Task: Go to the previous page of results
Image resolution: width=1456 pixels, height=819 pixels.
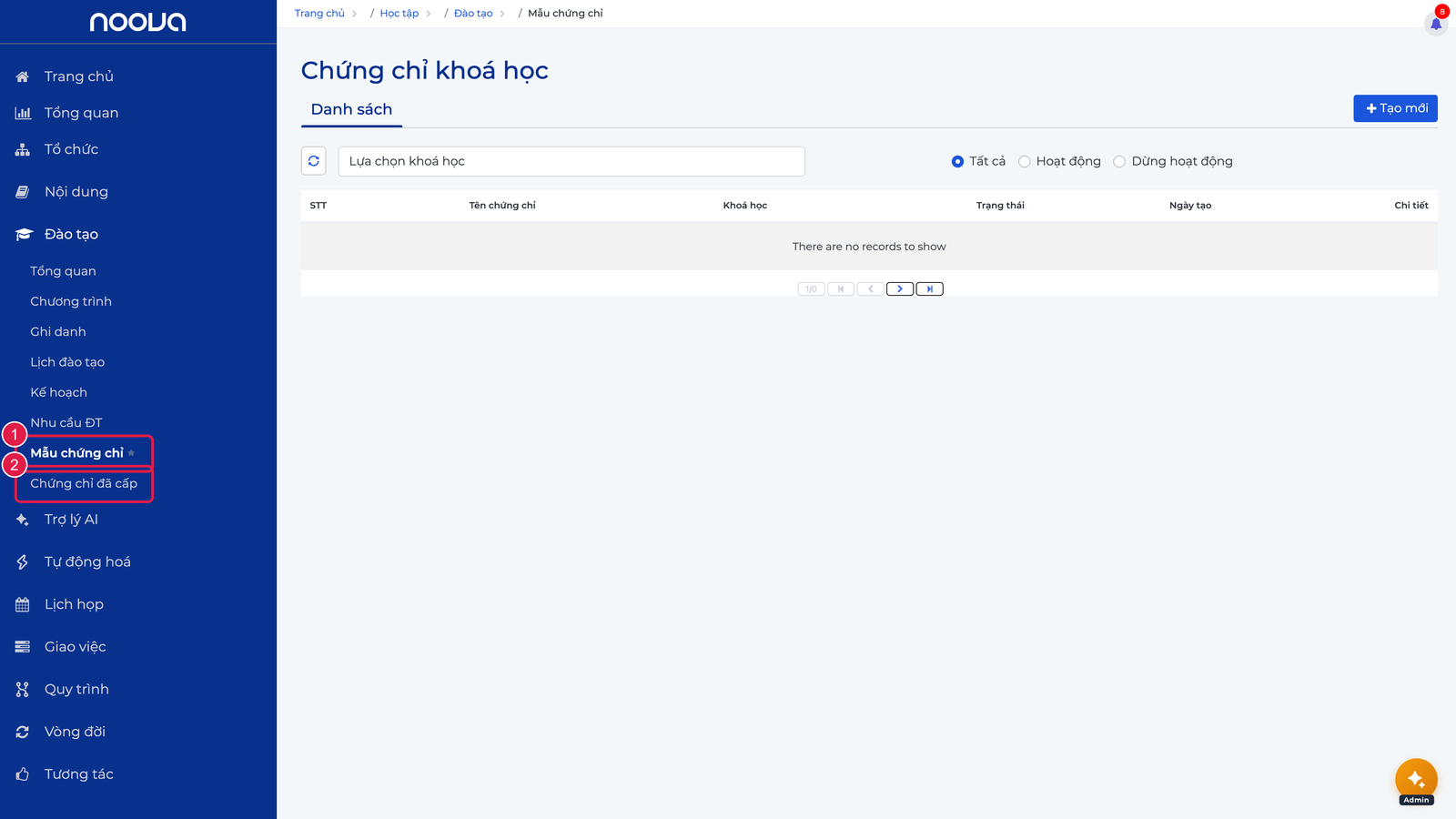Action: point(870,289)
